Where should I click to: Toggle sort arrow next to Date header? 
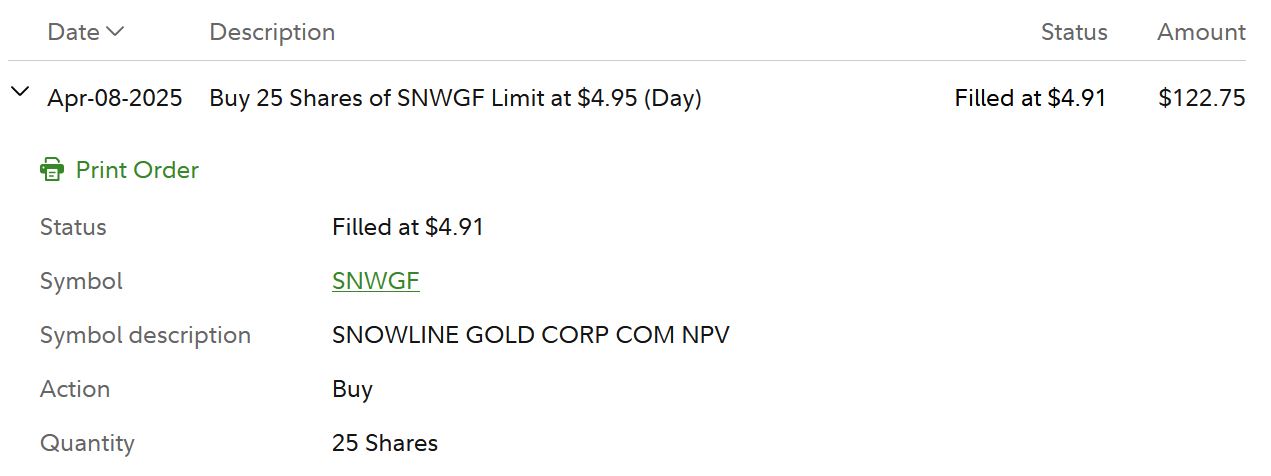pos(115,32)
